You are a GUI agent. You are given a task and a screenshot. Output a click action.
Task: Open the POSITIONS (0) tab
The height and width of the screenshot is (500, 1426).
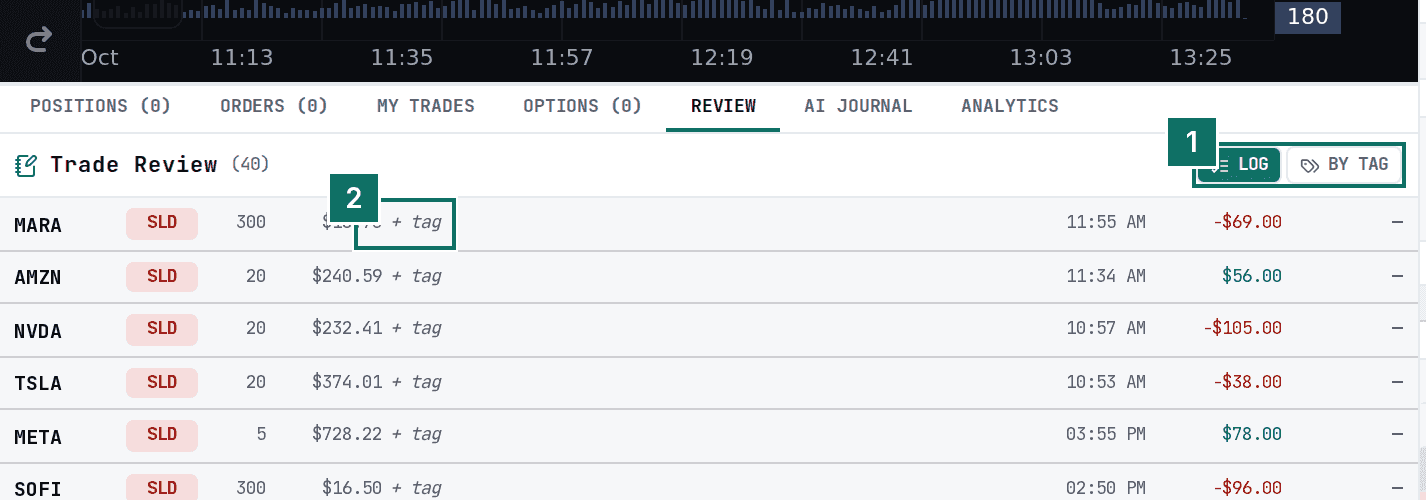pyautogui.click(x=101, y=106)
